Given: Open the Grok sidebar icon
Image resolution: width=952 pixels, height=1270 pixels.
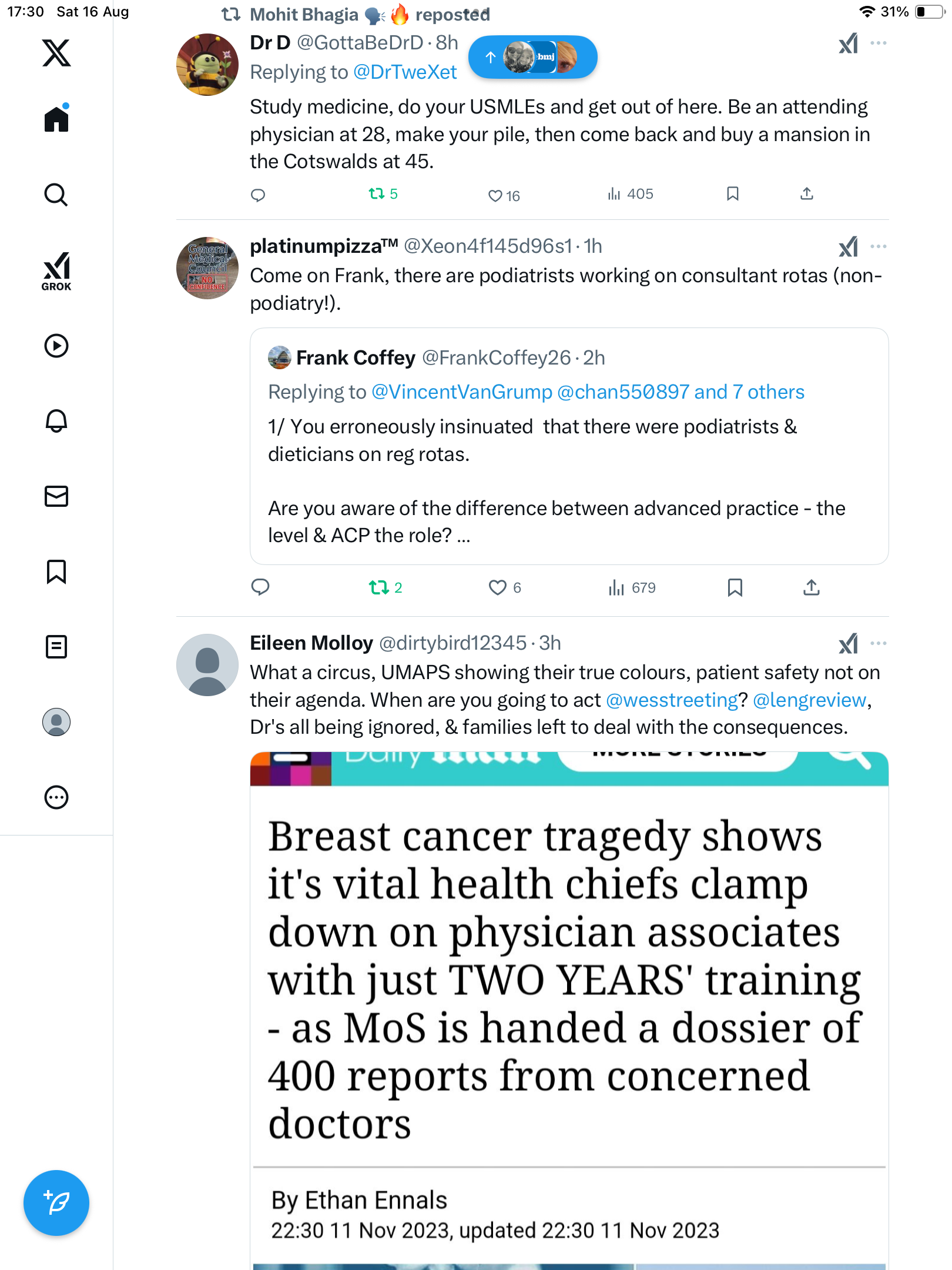Looking at the screenshot, I should tap(56, 271).
